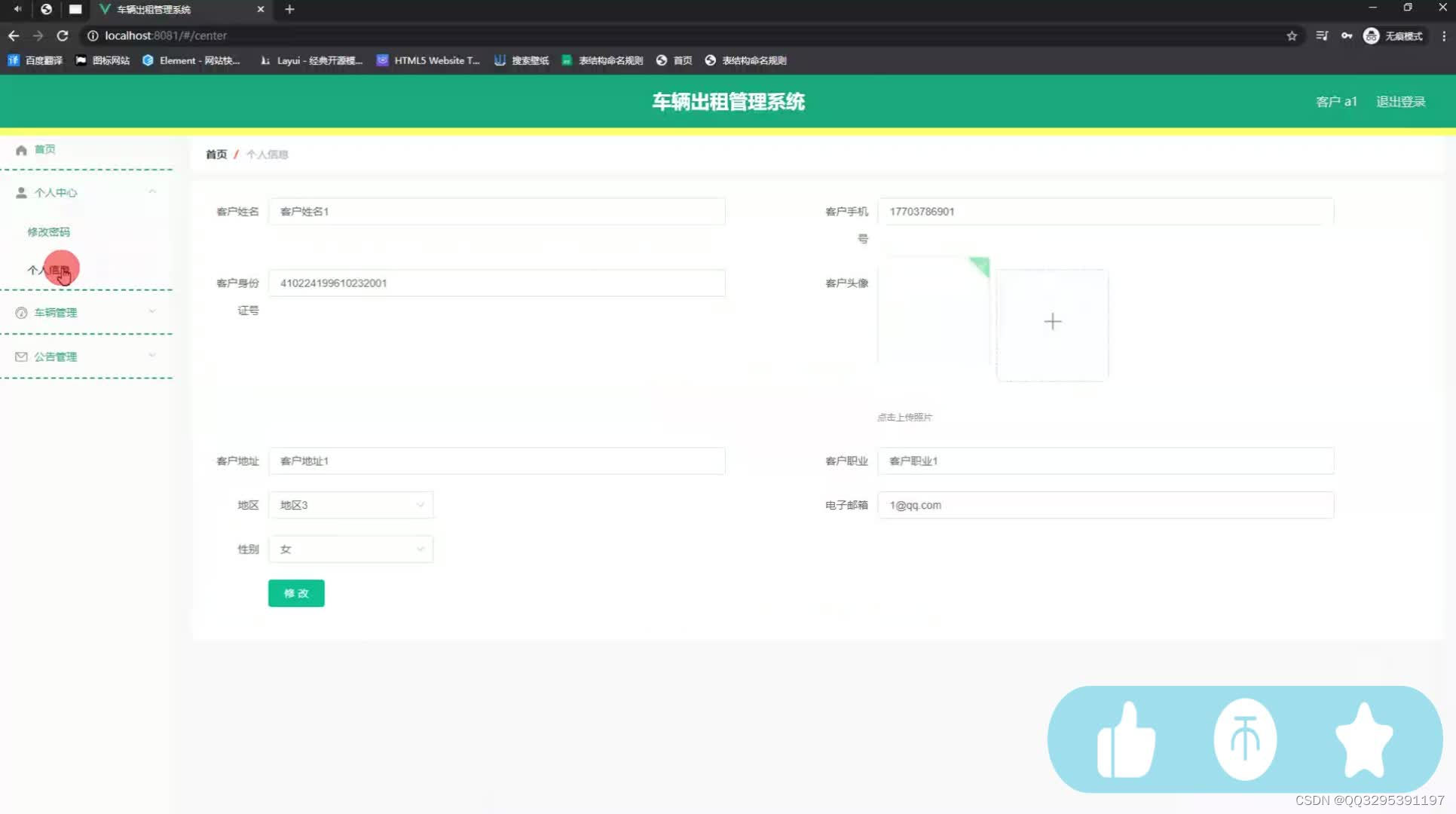1456x814 pixels.
Task: Click the incognito profile icon 无痕模式
Action: pos(1393,35)
